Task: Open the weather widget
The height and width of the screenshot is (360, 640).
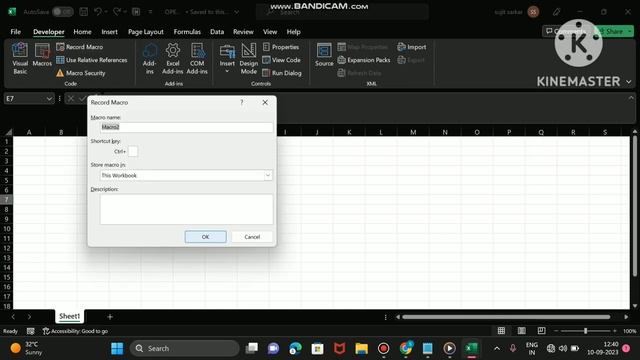Action: (27, 348)
